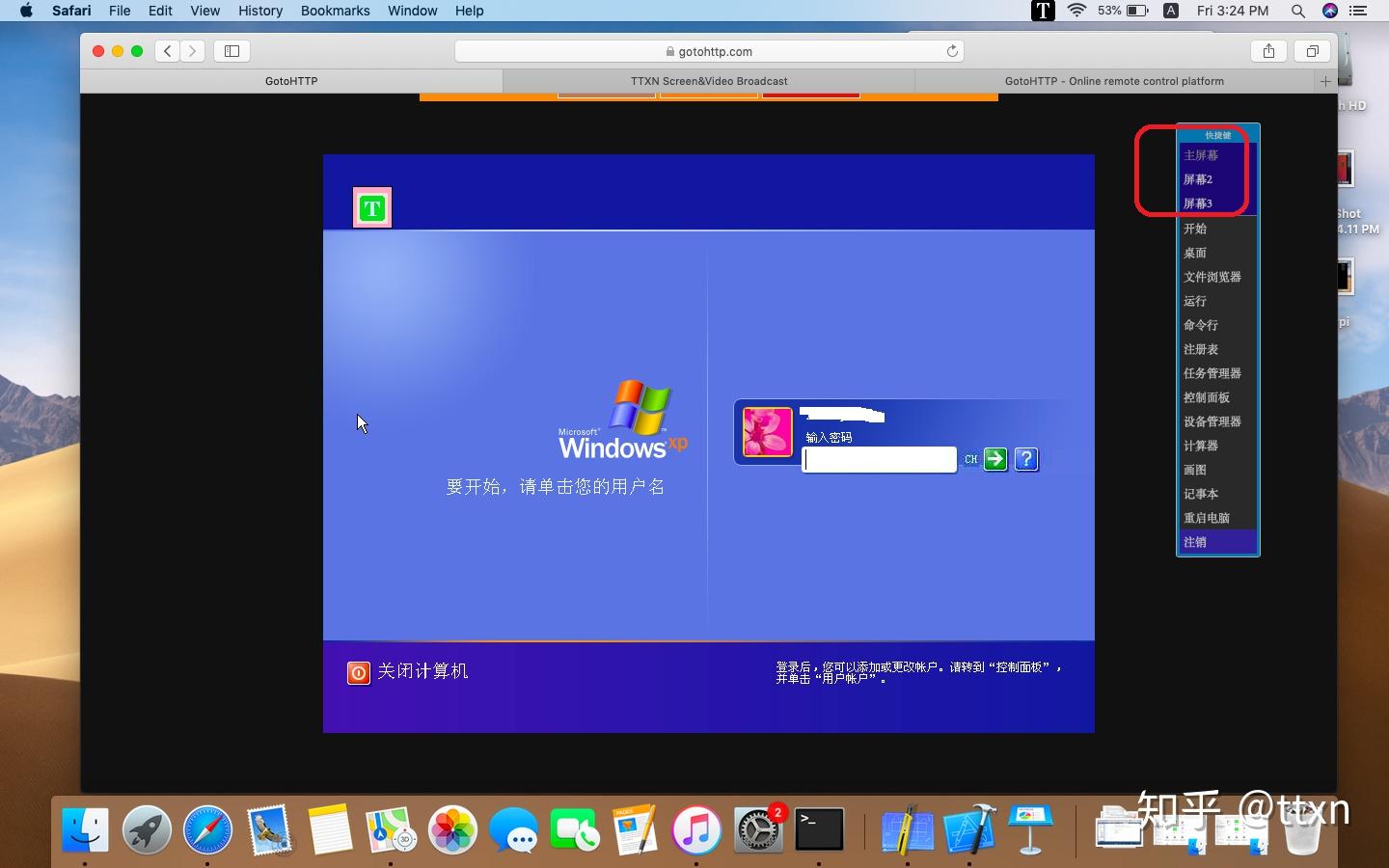Open Safari's tab overview toggle
Screen dimensions: 1389x868
click(1313, 51)
